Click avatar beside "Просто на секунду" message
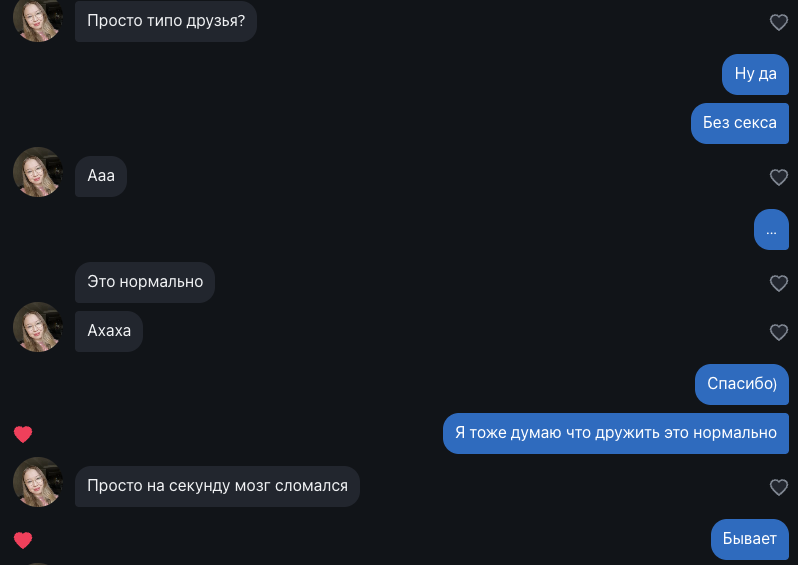798x565 pixels. (x=38, y=482)
